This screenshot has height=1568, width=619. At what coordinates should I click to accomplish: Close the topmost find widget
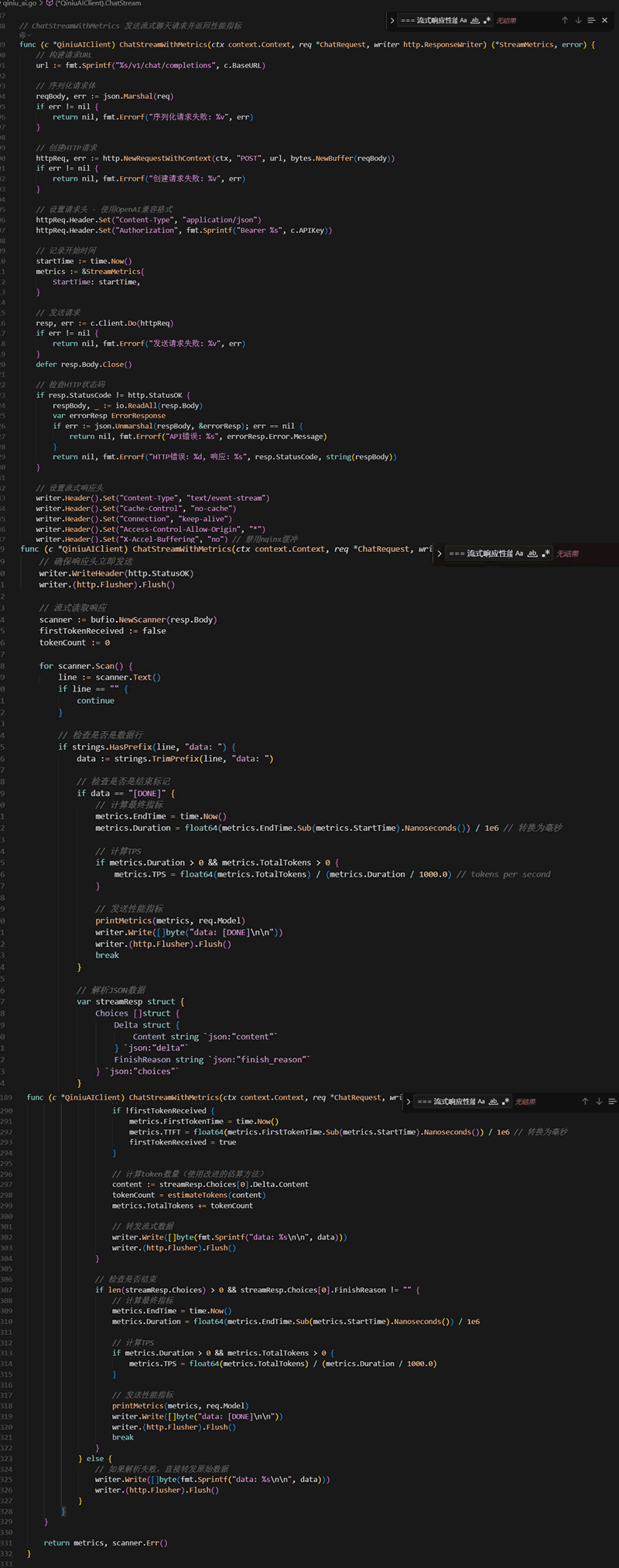point(605,20)
